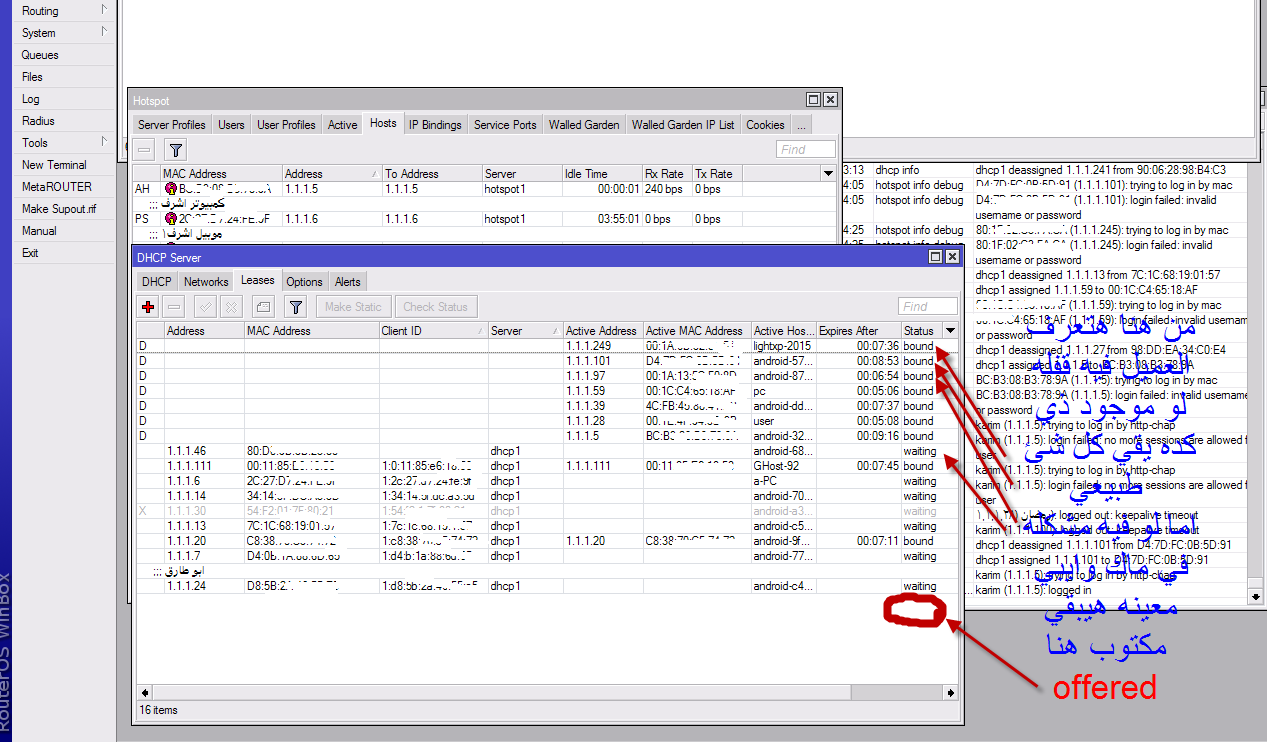Select Make Supout.rif in the sidebar
1267x742 pixels.
(59, 209)
